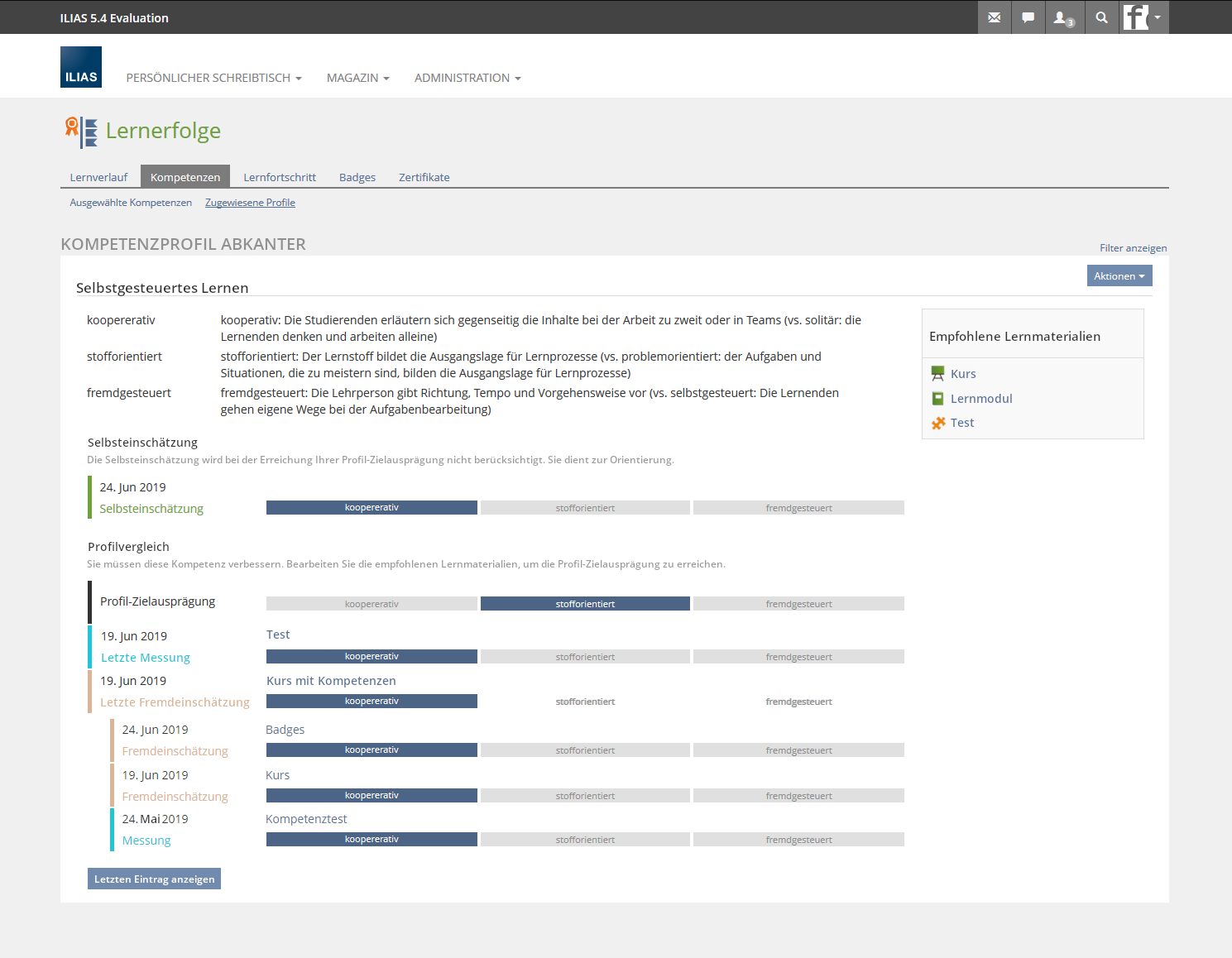The width and height of the screenshot is (1232, 958).
Task: Click the contacts icon with badge
Action: pyautogui.click(x=1062, y=17)
